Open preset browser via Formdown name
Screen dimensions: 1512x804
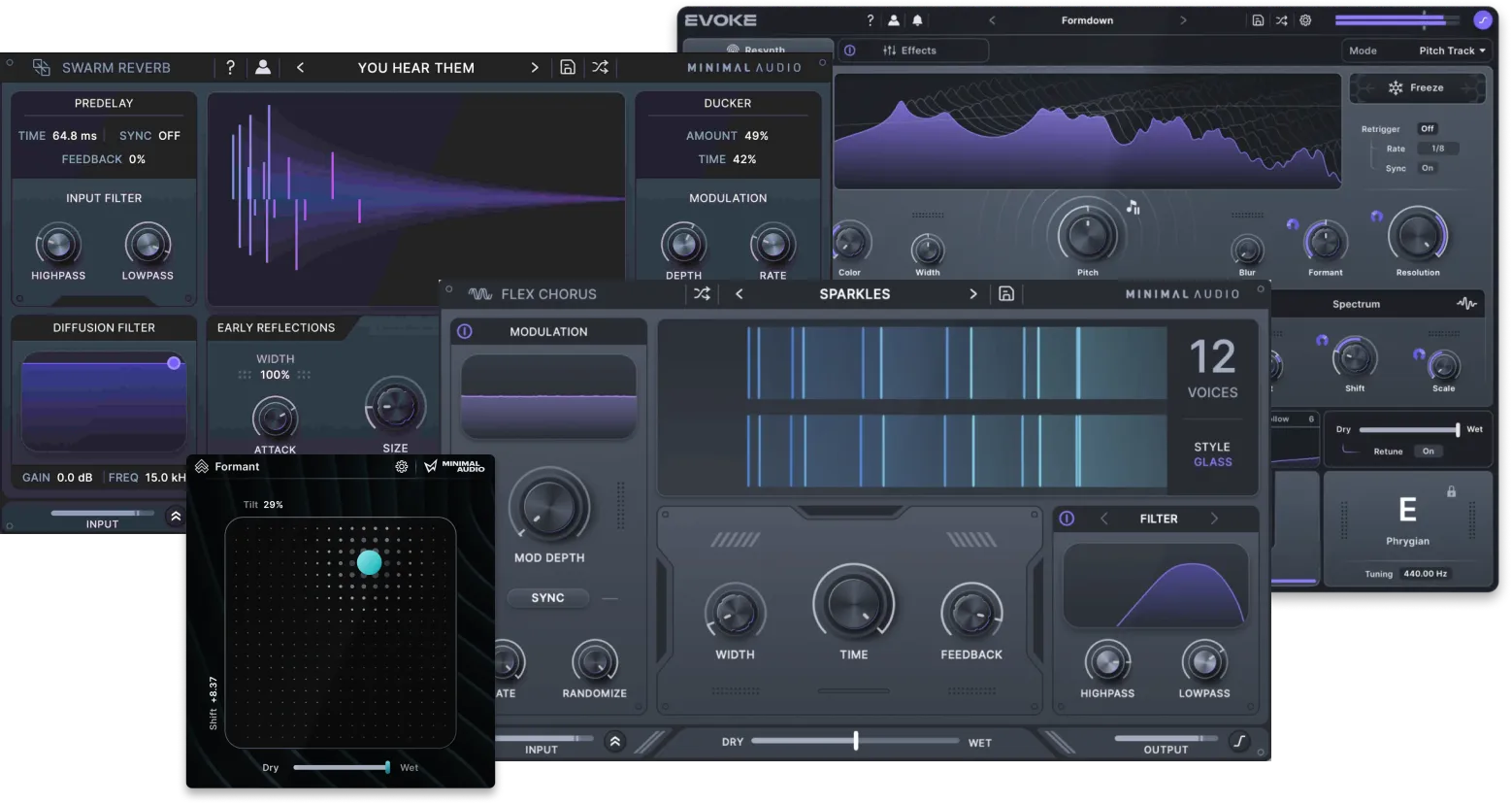click(1087, 19)
